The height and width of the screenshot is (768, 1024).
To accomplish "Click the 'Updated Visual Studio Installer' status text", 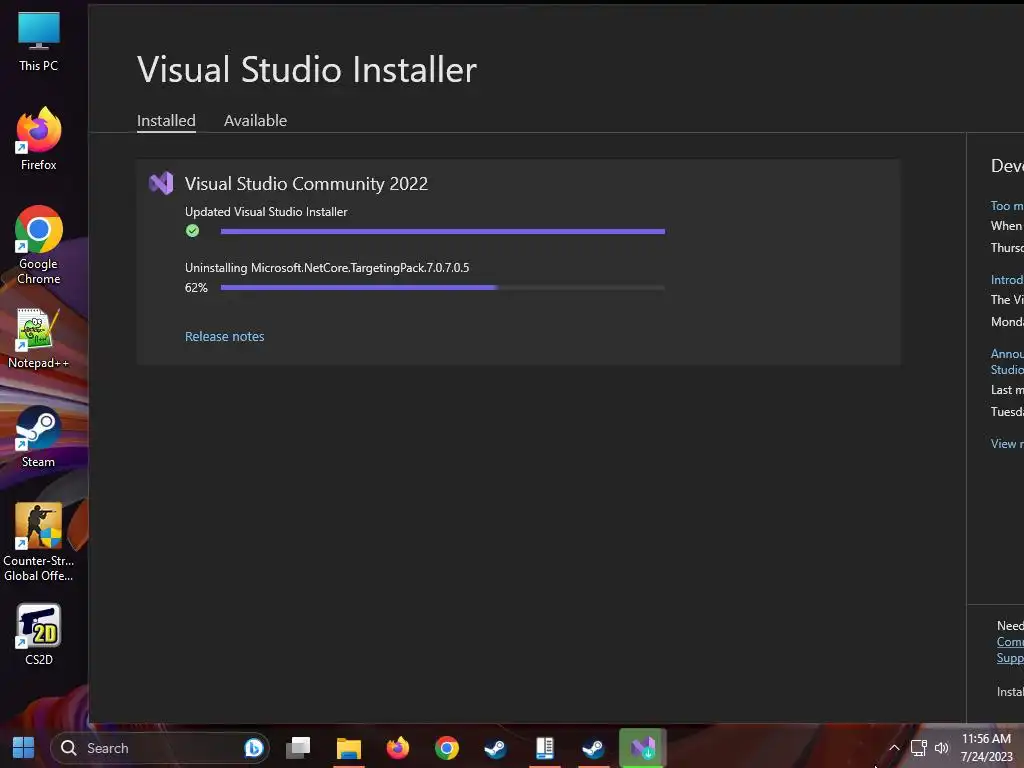I will click(x=266, y=212).
